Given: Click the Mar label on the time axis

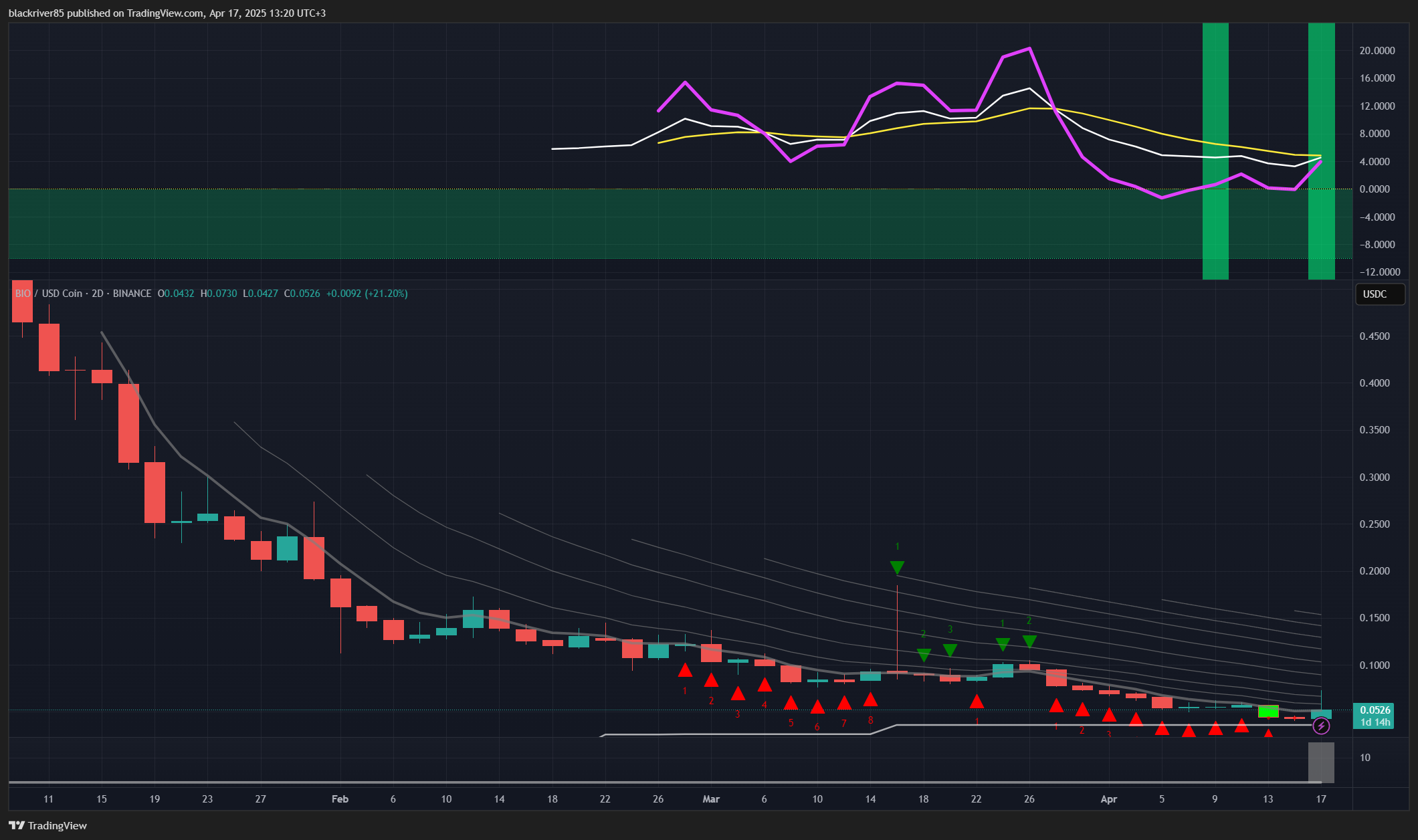Looking at the screenshot, I should pos(711,799).
